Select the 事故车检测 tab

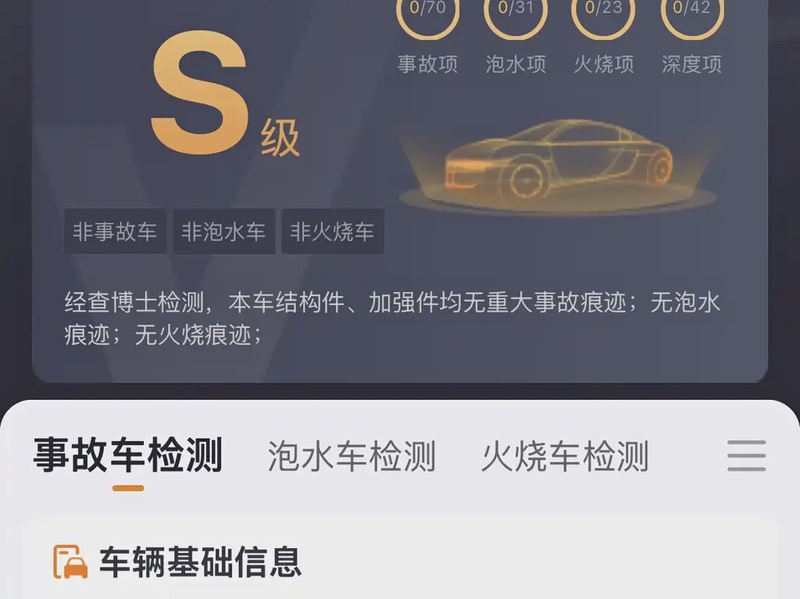click(128, 455)
